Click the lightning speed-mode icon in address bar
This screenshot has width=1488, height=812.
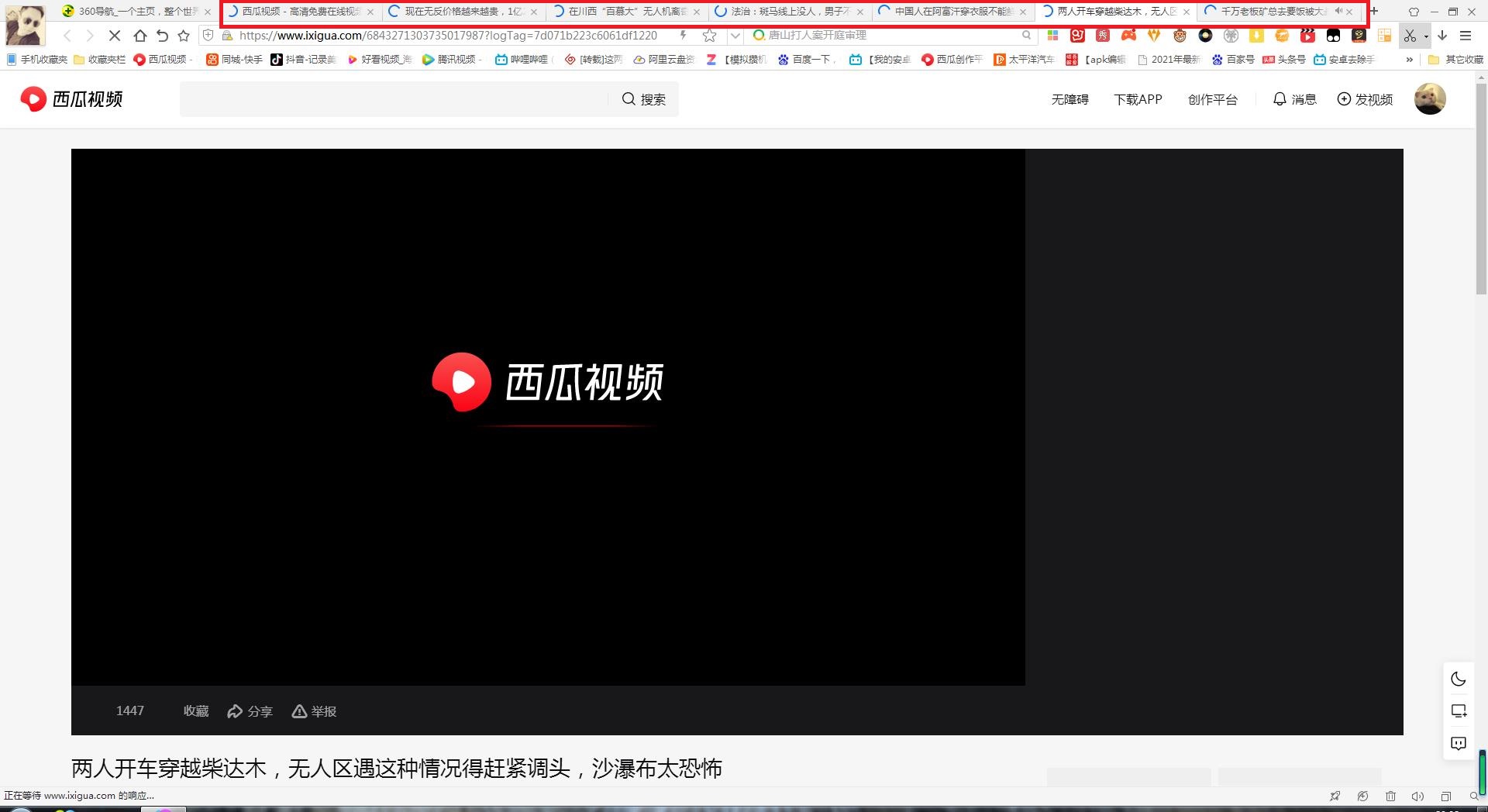[x=683, y=35]
